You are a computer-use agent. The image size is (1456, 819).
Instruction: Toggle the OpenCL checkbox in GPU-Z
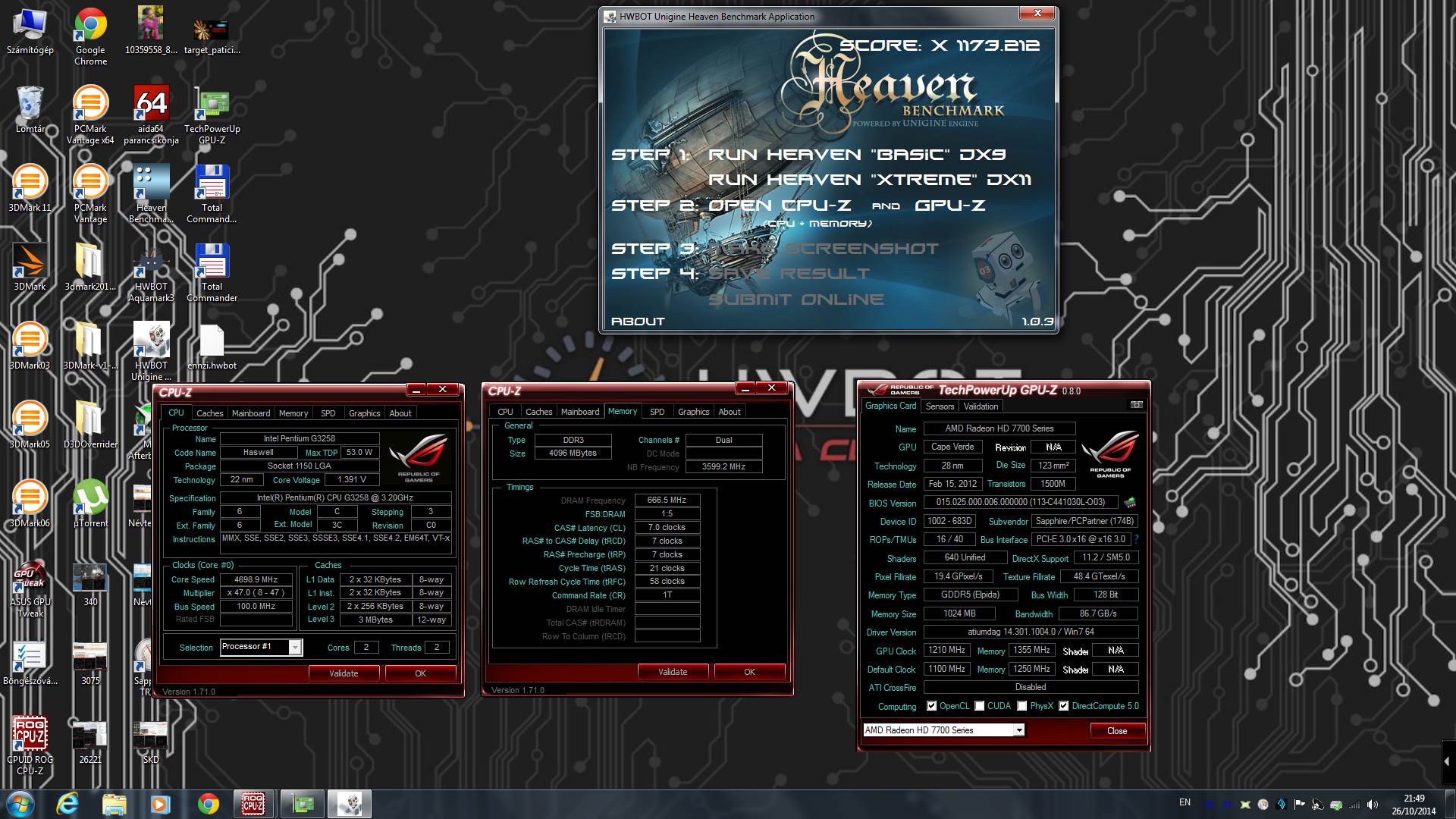(x=931, y=706)
